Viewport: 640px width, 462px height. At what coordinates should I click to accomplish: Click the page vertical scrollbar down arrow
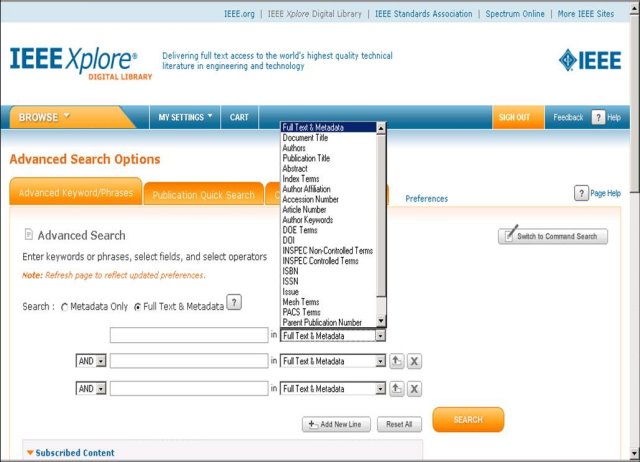pos(635,453)
